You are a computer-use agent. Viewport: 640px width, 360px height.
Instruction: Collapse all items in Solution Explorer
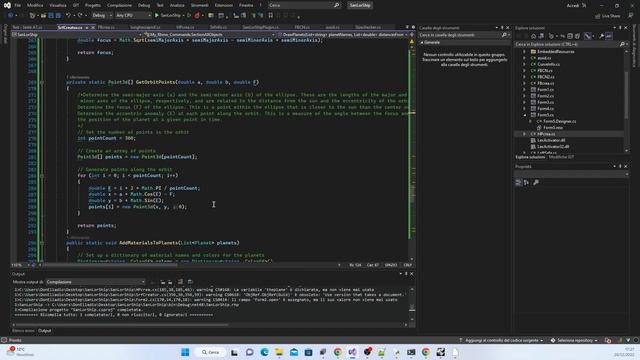(x=570, y=36)
